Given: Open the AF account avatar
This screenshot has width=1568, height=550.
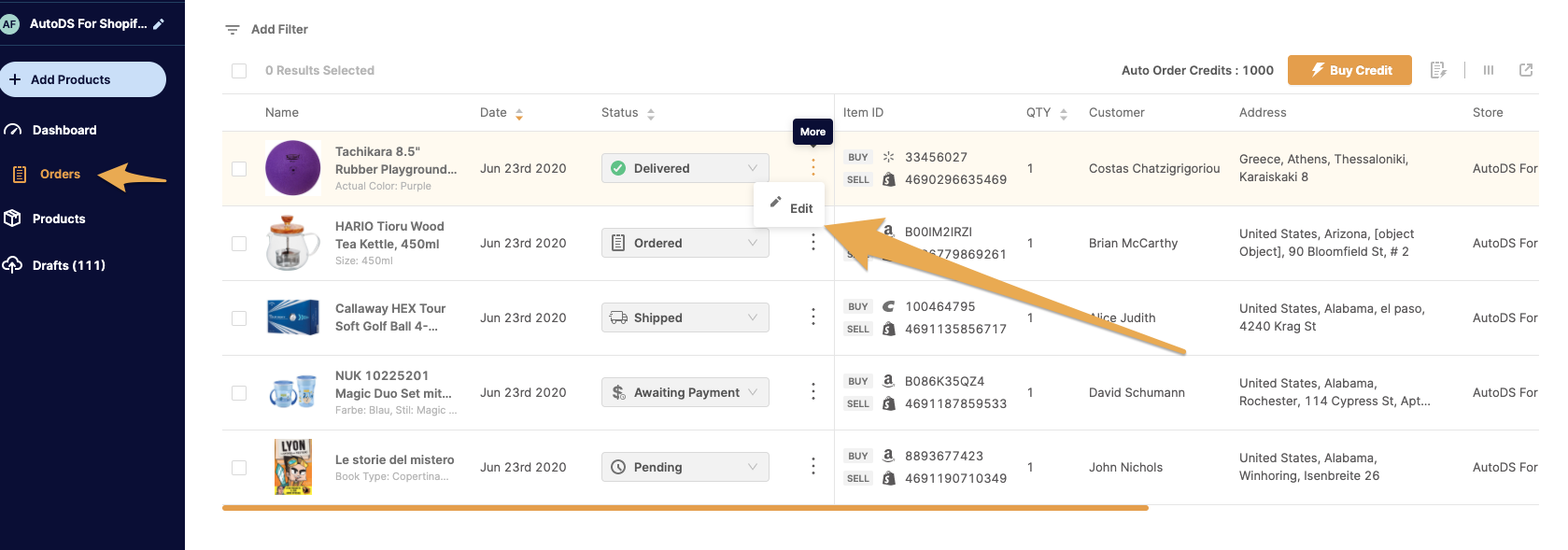Looking at the screenshot, I should coord(9,24).
